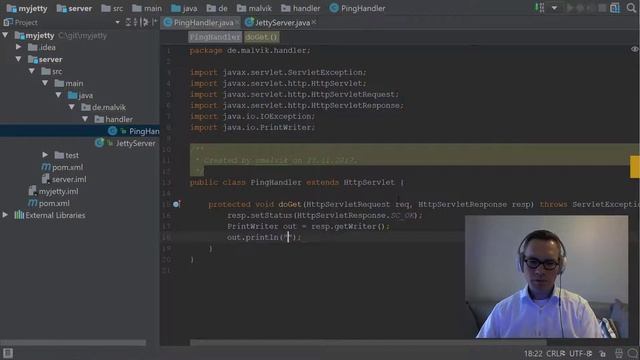Open the Project Structure icon
Viewport: 640px width, 360px height.
tap(615, 8)
